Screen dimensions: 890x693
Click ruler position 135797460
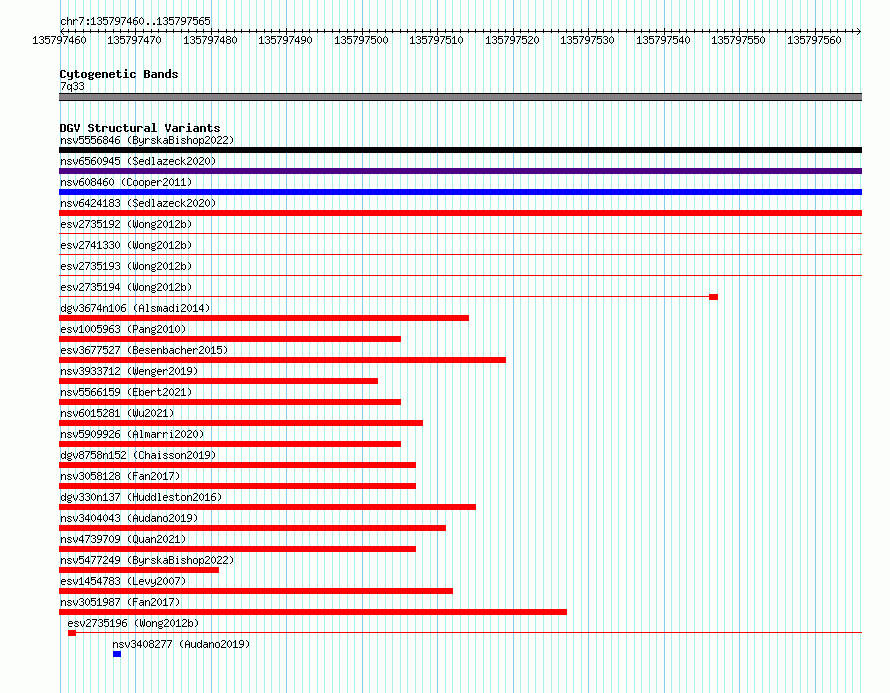click(x=59, y=40)
